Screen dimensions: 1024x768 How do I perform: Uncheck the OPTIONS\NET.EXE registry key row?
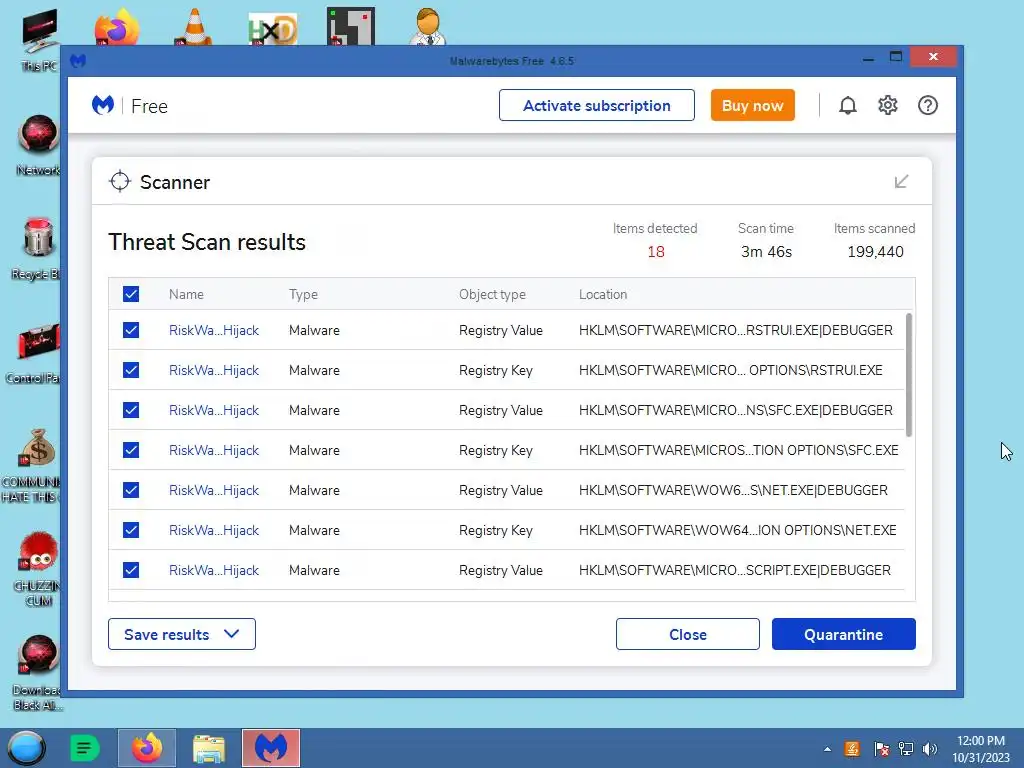[x=131, y=530]
